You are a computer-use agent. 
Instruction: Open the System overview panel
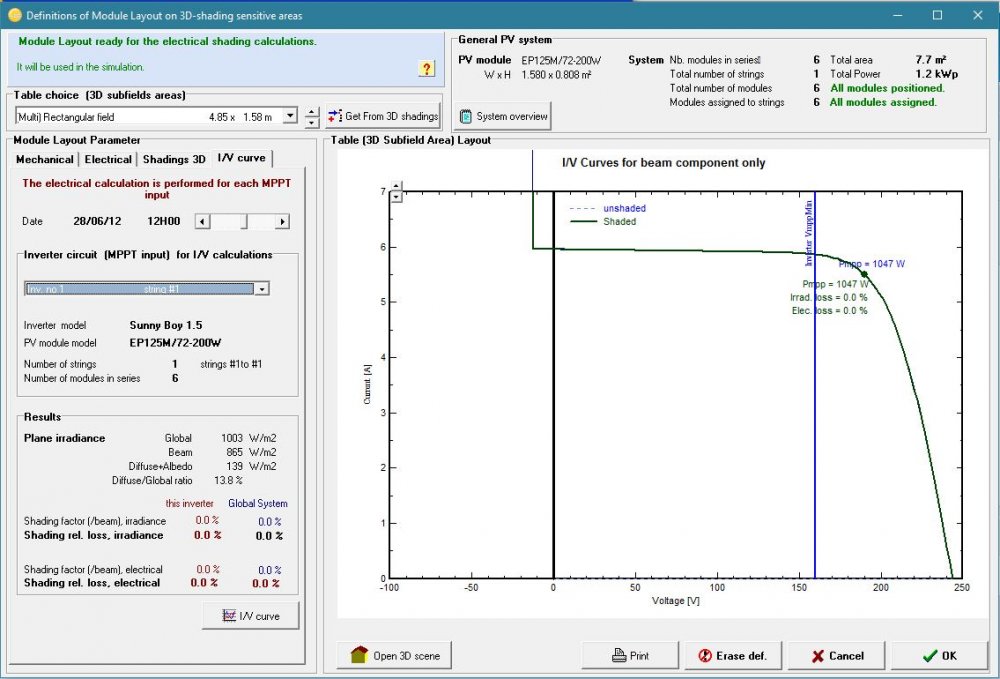tap(503, 116)
